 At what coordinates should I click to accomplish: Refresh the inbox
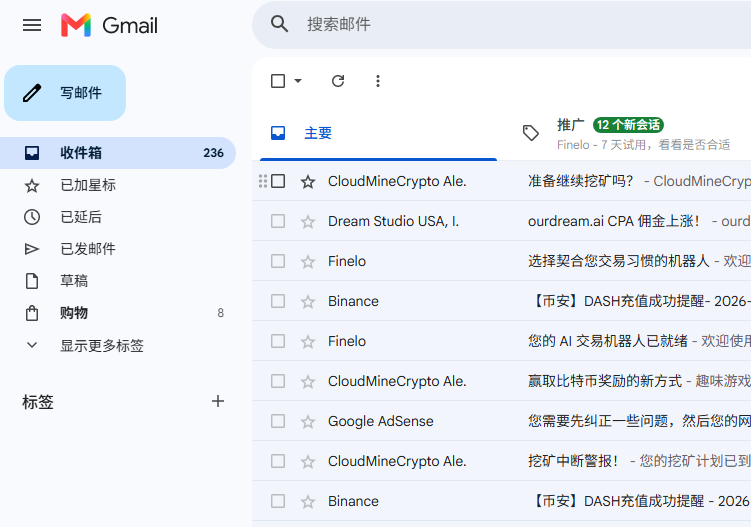[x=338, y=81]
